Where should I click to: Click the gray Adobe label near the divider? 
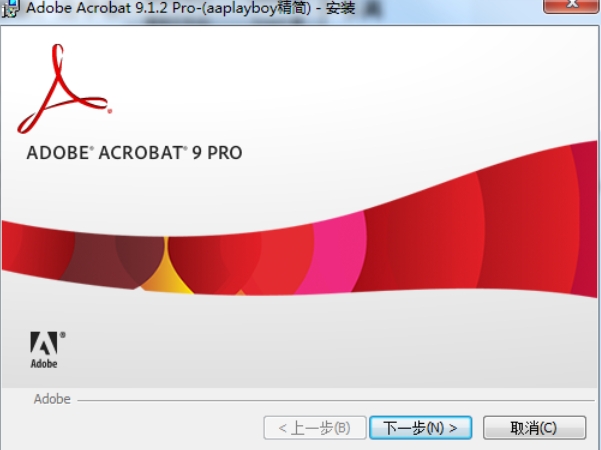coord(52,399)
